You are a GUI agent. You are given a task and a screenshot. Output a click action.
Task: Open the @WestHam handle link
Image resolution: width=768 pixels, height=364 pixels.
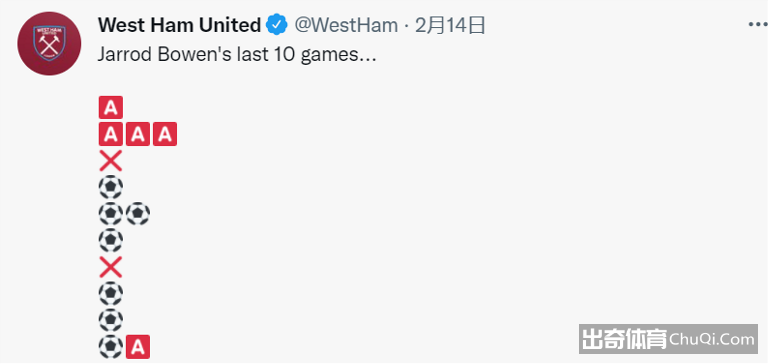346,25
